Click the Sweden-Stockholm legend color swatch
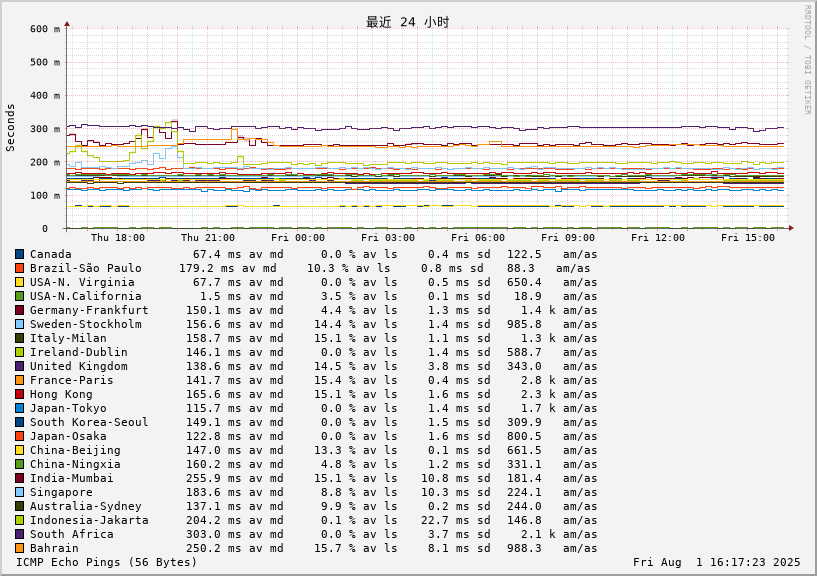The height and width of the screenshot is (576, 817). pyautogui.click(x=19, y=324)
